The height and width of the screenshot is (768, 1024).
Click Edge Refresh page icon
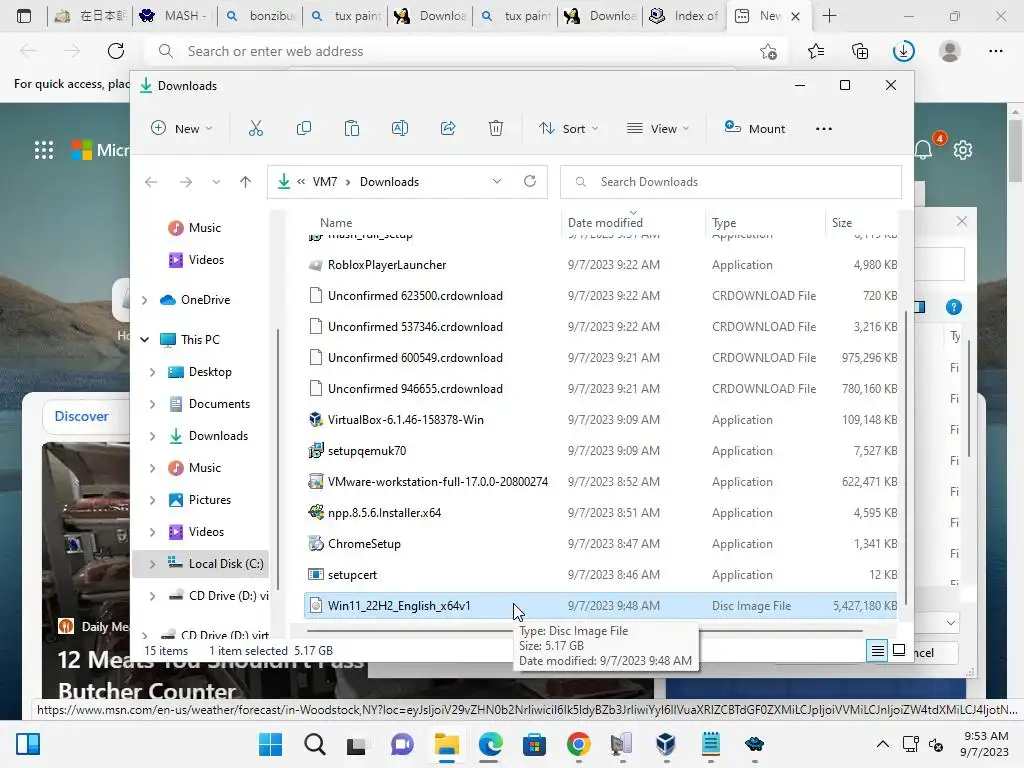coord(116,51)
